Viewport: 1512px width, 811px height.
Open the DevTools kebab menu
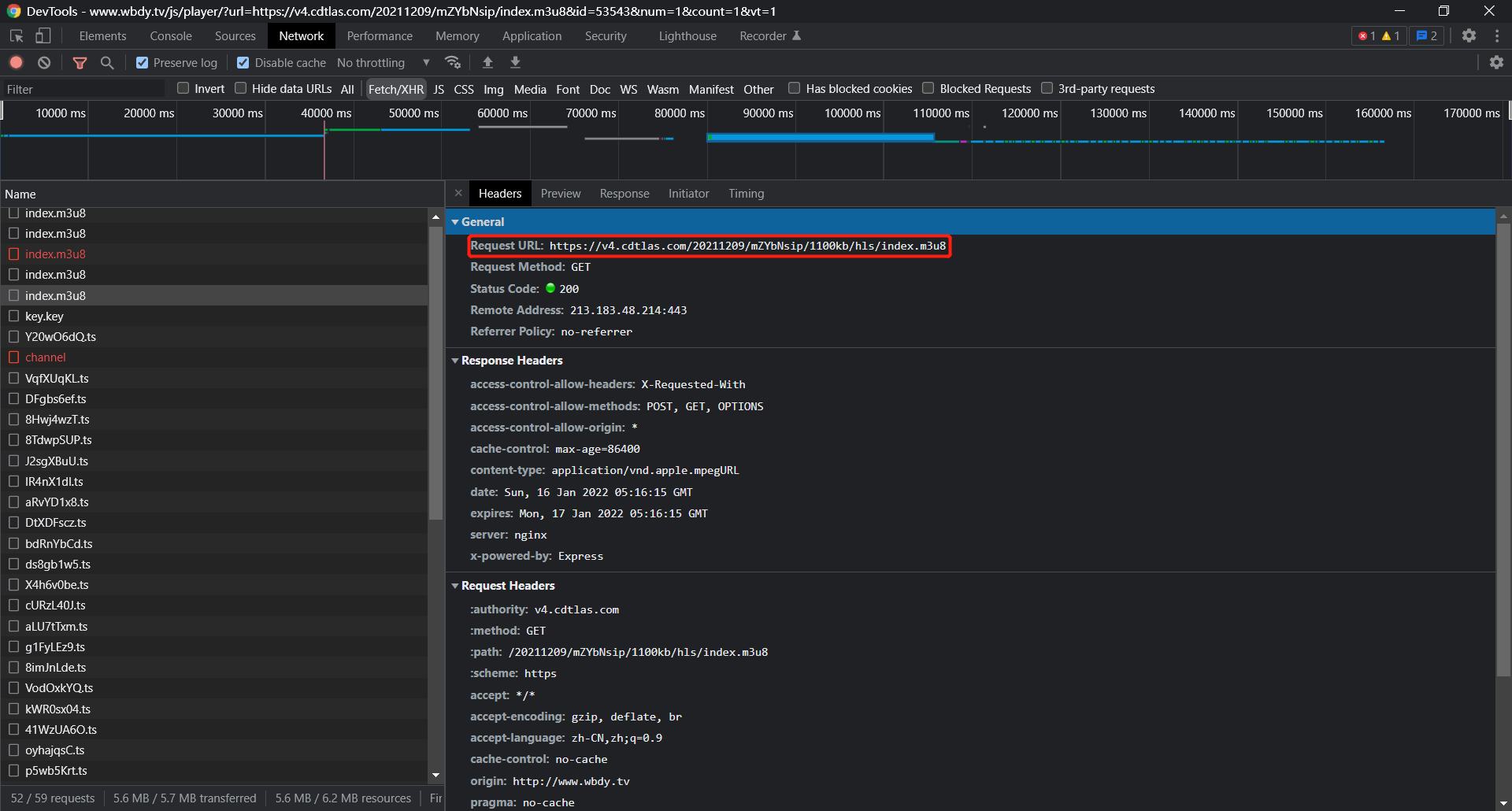(1497, 36)
